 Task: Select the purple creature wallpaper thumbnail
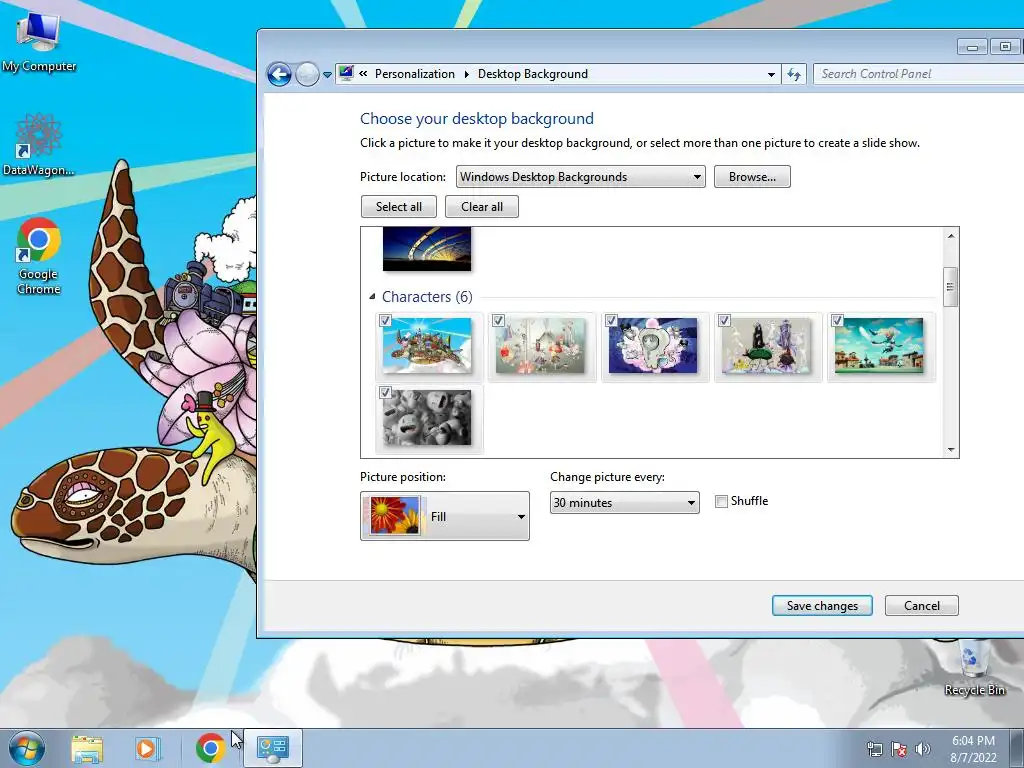653,346
